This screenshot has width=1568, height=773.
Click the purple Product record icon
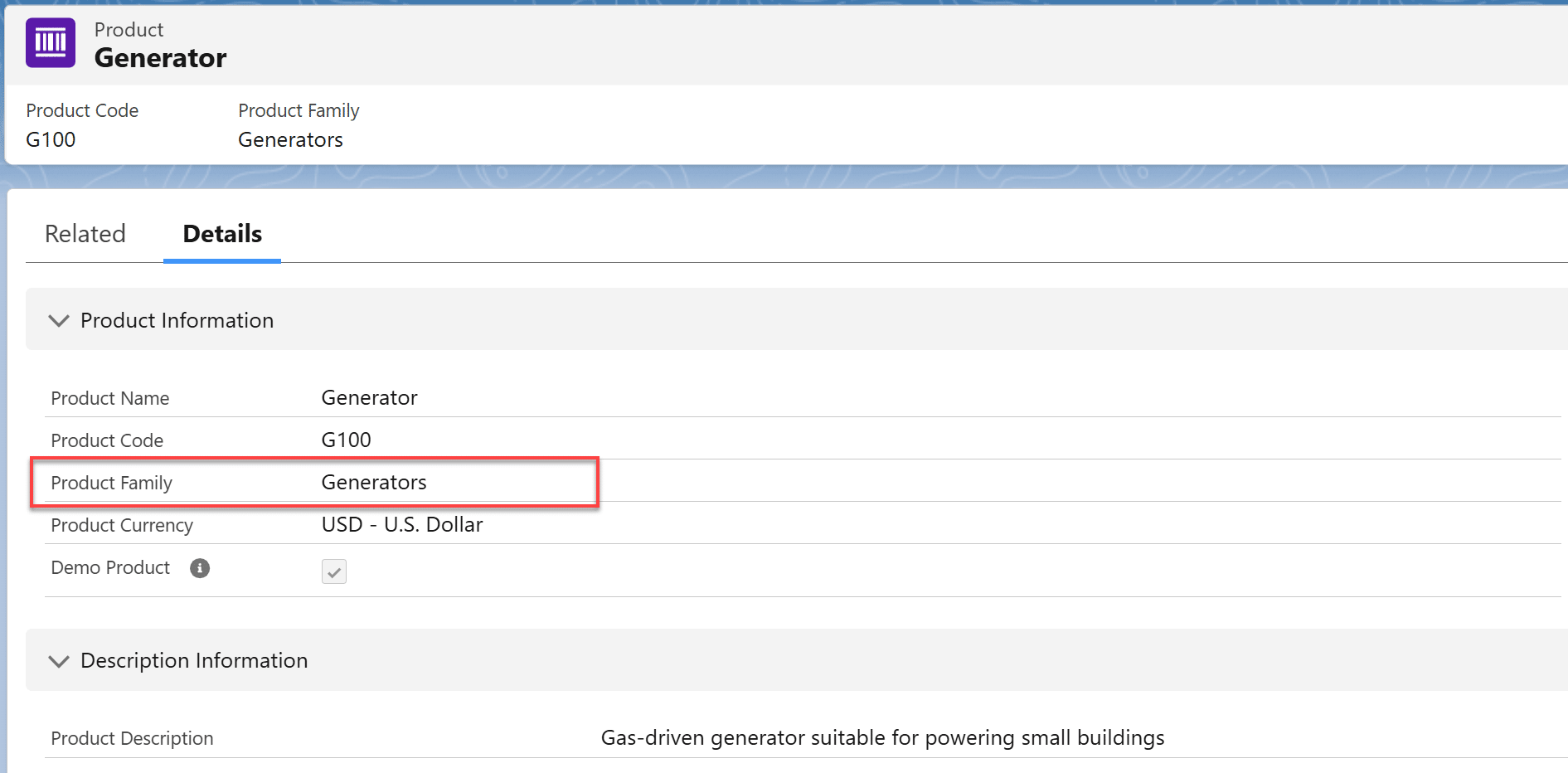[51, 42]
